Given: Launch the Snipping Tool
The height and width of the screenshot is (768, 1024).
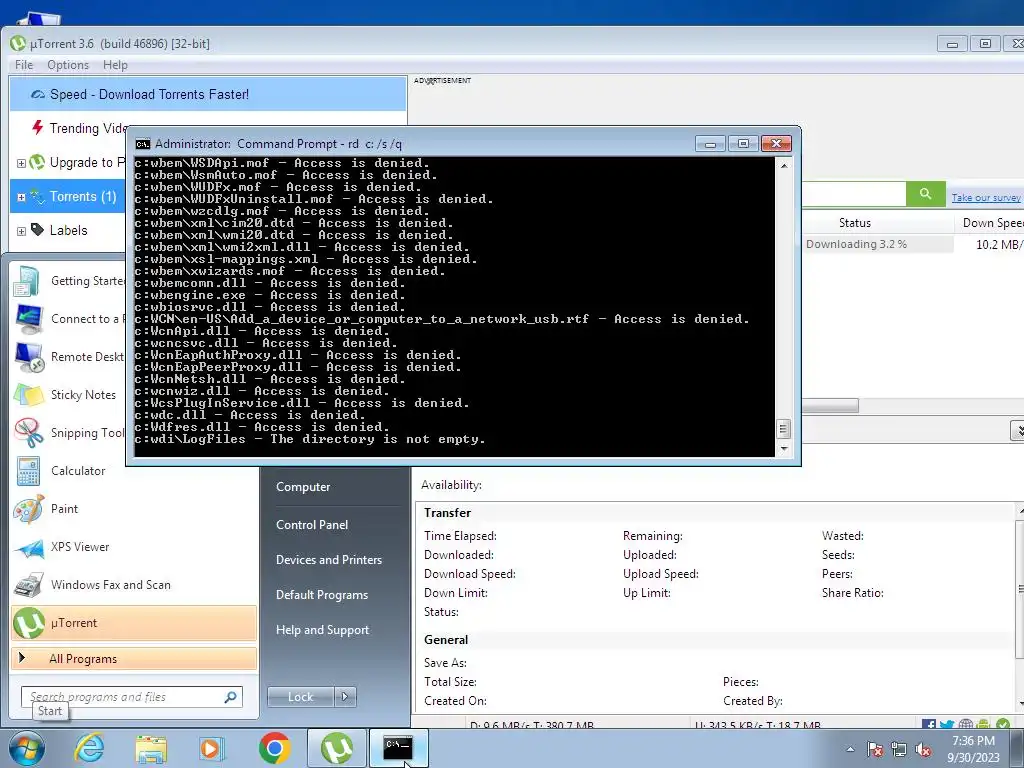Looking at the screenshot, I should [69, 432].
